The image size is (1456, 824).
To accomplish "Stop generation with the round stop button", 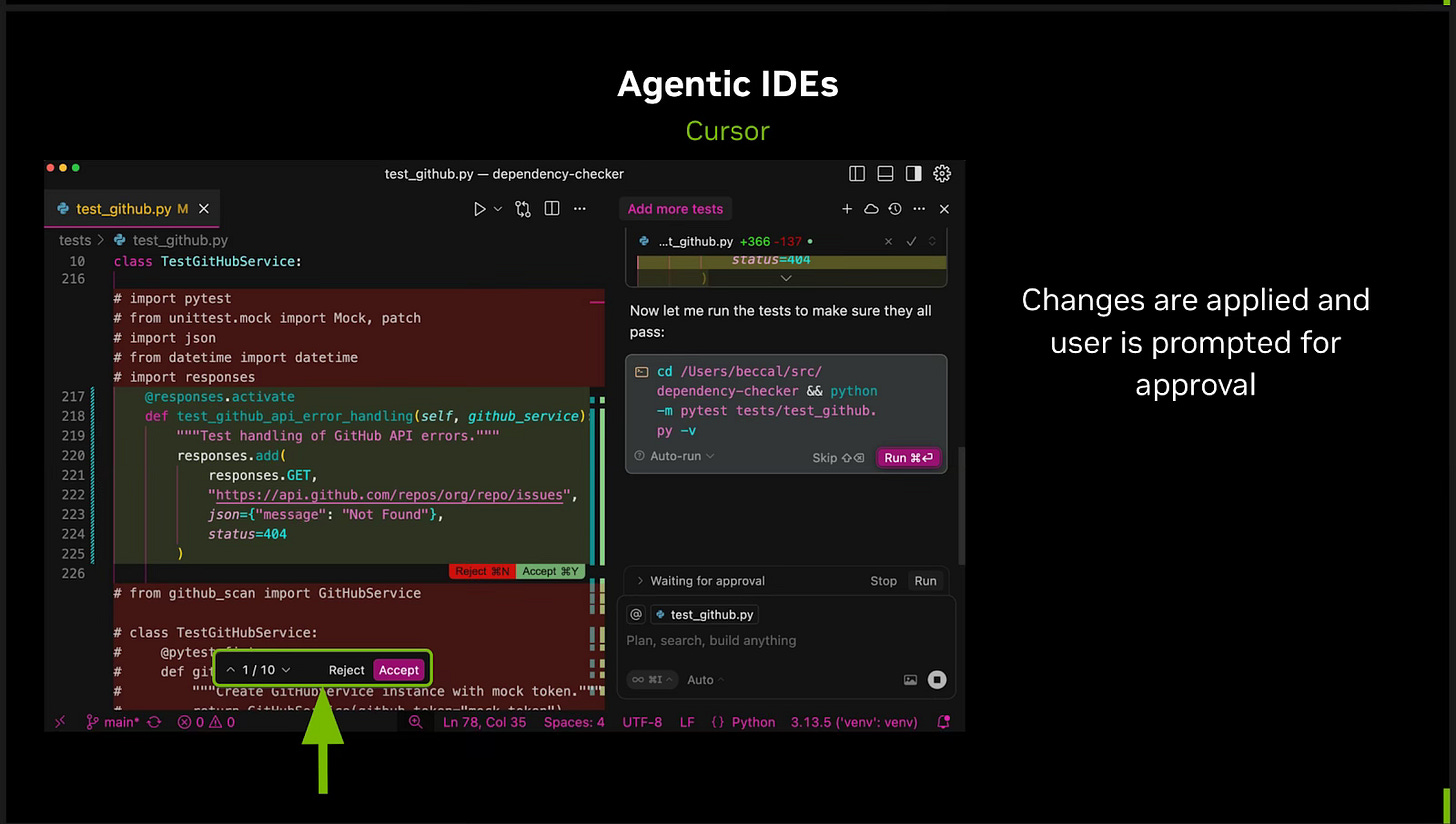I will click(x=937, y=680).
